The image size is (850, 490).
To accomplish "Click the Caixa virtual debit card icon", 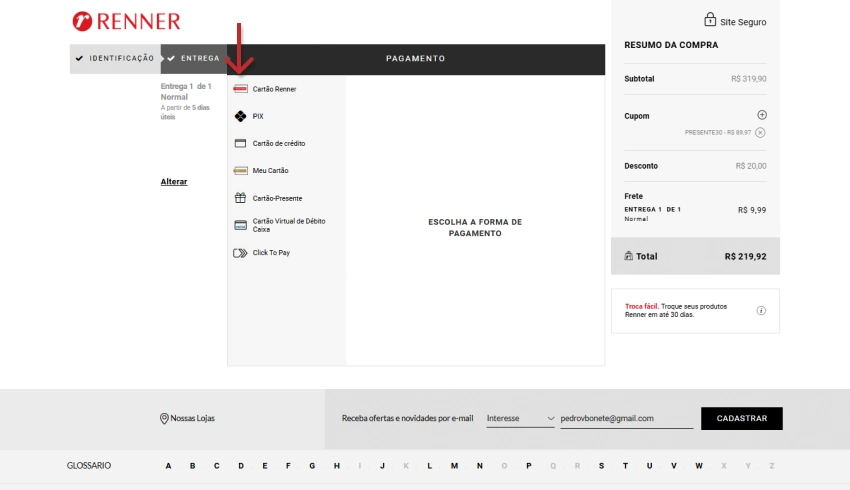I will (240, 225).
